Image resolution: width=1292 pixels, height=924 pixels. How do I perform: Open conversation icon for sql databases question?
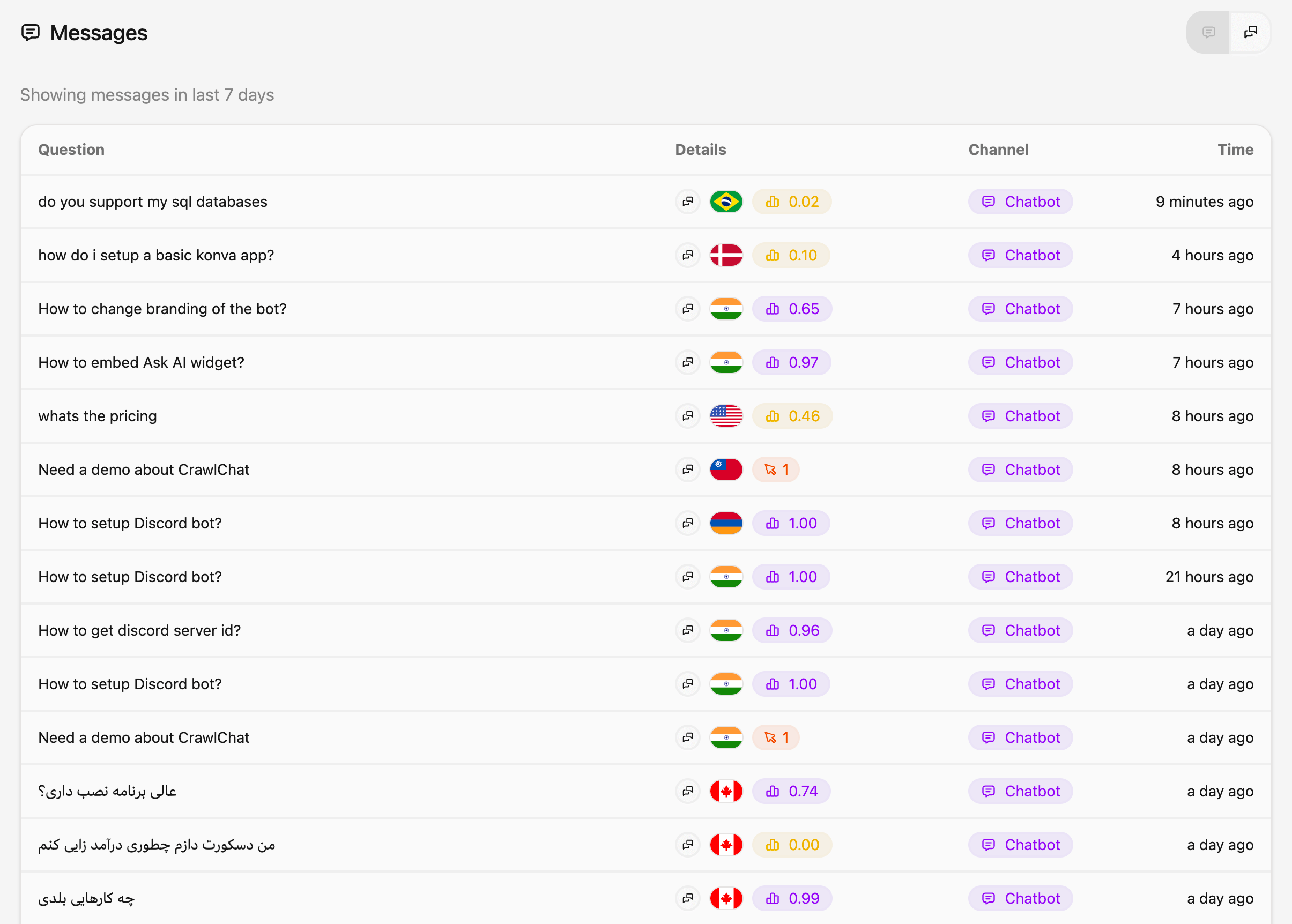coord(688,202)
